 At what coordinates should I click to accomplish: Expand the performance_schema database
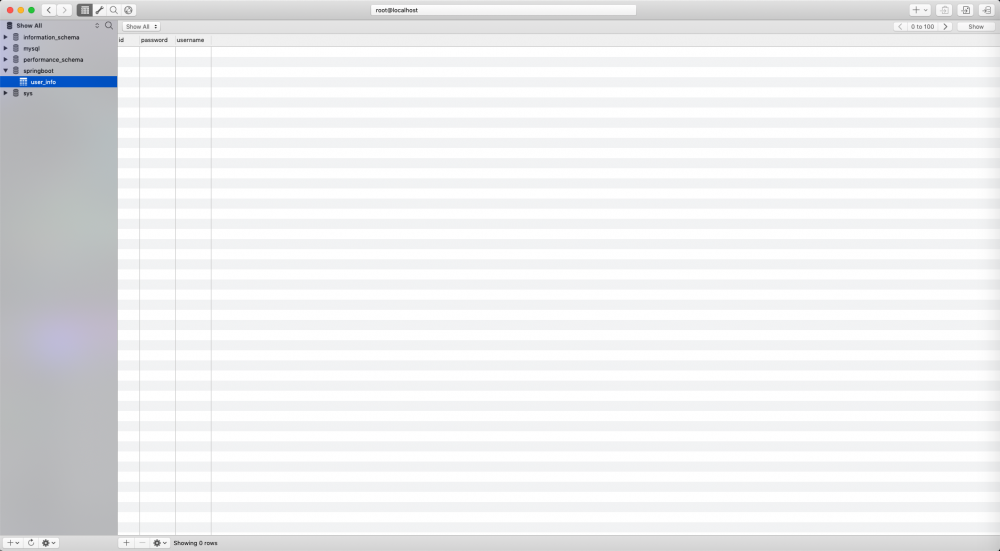[x=6, y=59]
